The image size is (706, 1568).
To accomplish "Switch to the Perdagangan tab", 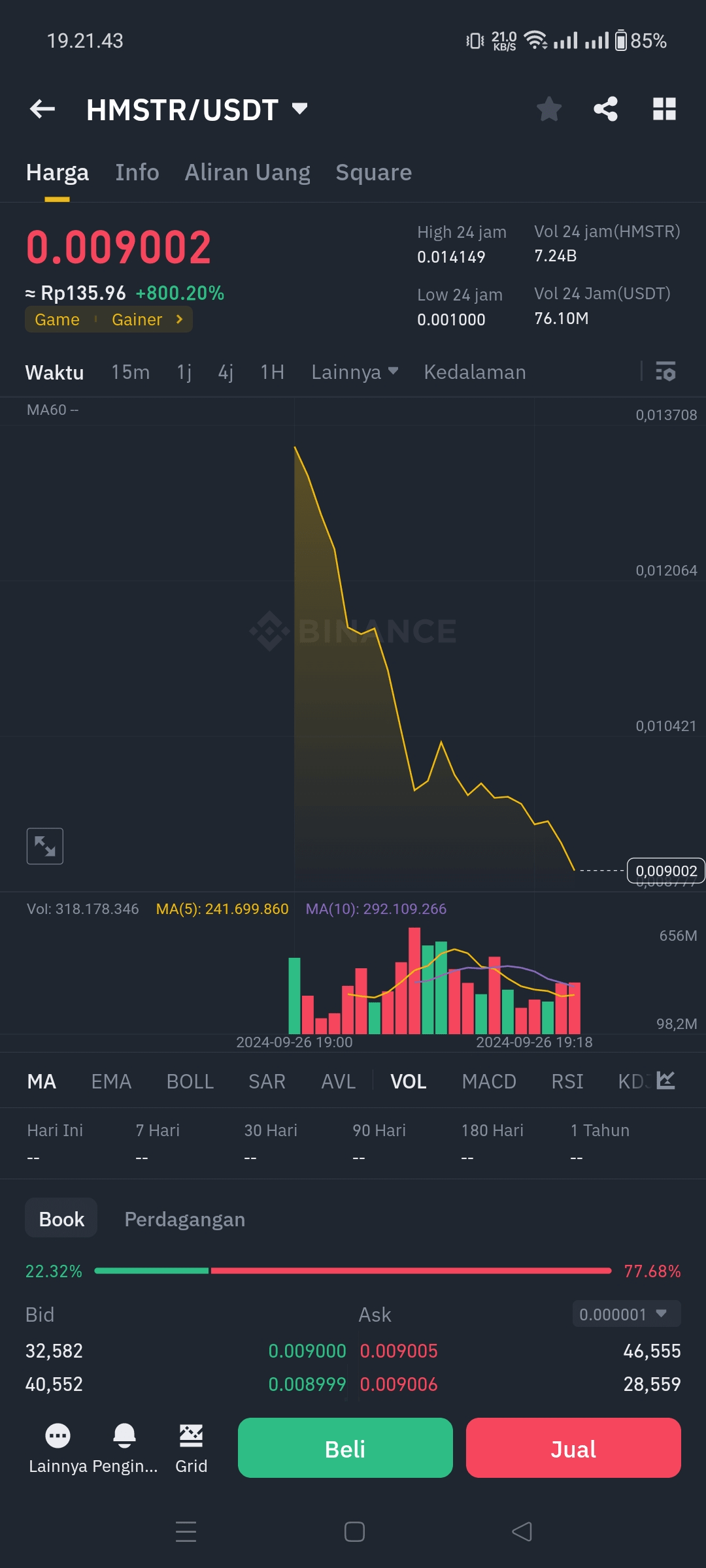I will click(x=184, y=1219).
